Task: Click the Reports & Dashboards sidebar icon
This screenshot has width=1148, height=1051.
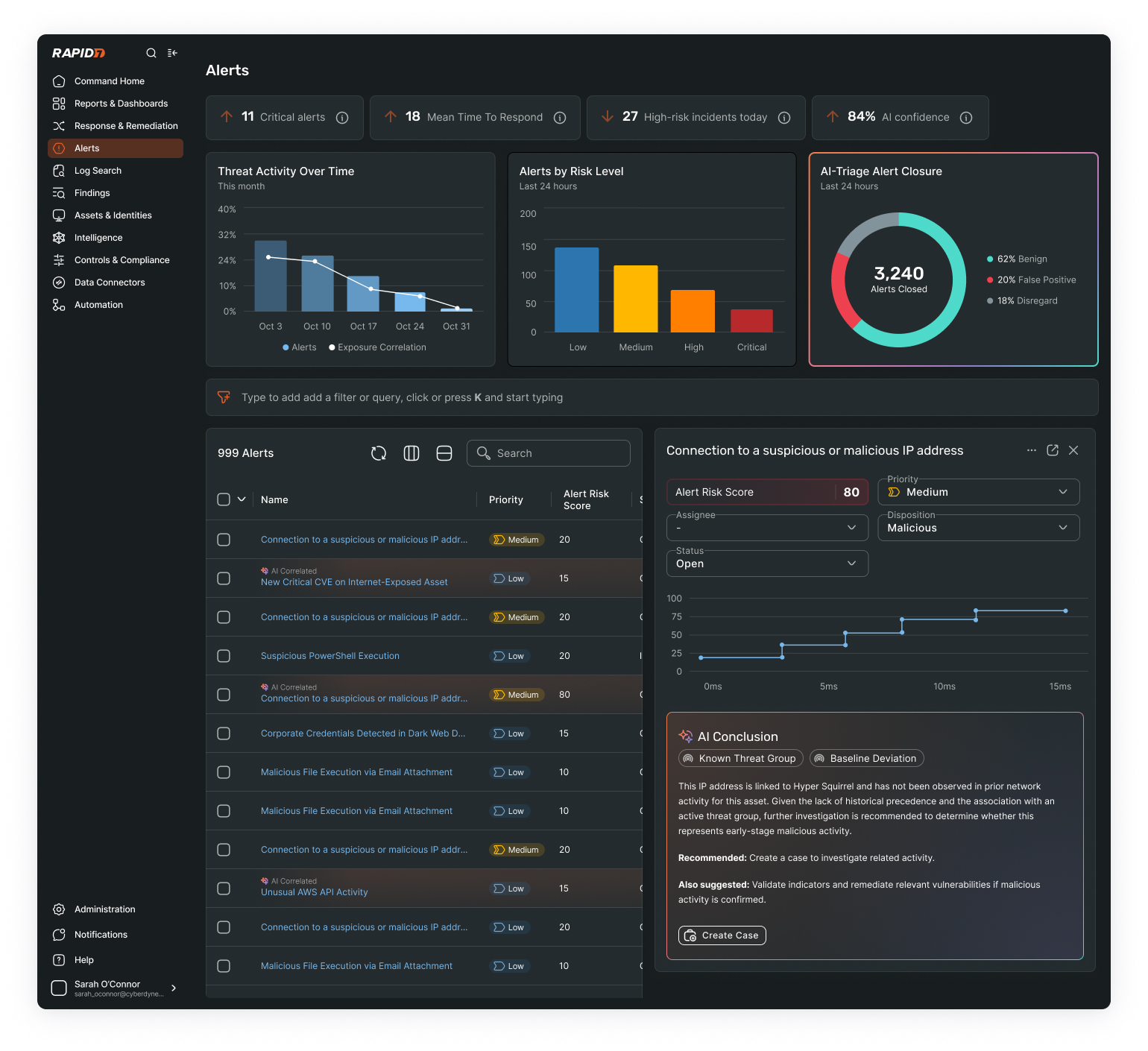Action: 59,104
